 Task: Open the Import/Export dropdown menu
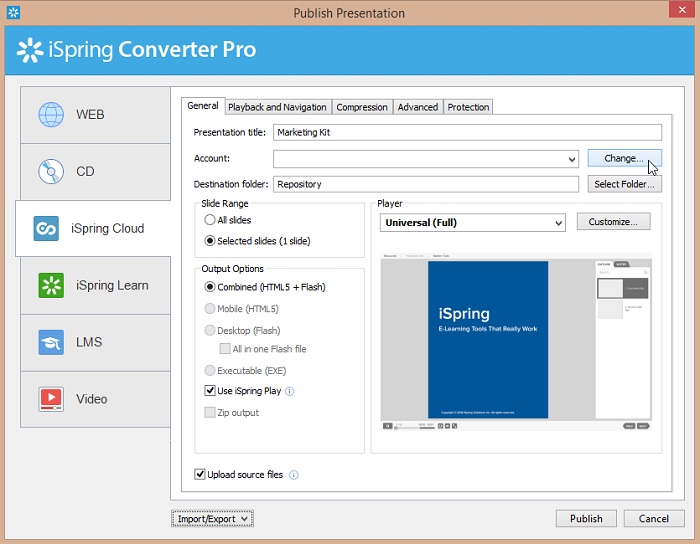coord(212,519)
